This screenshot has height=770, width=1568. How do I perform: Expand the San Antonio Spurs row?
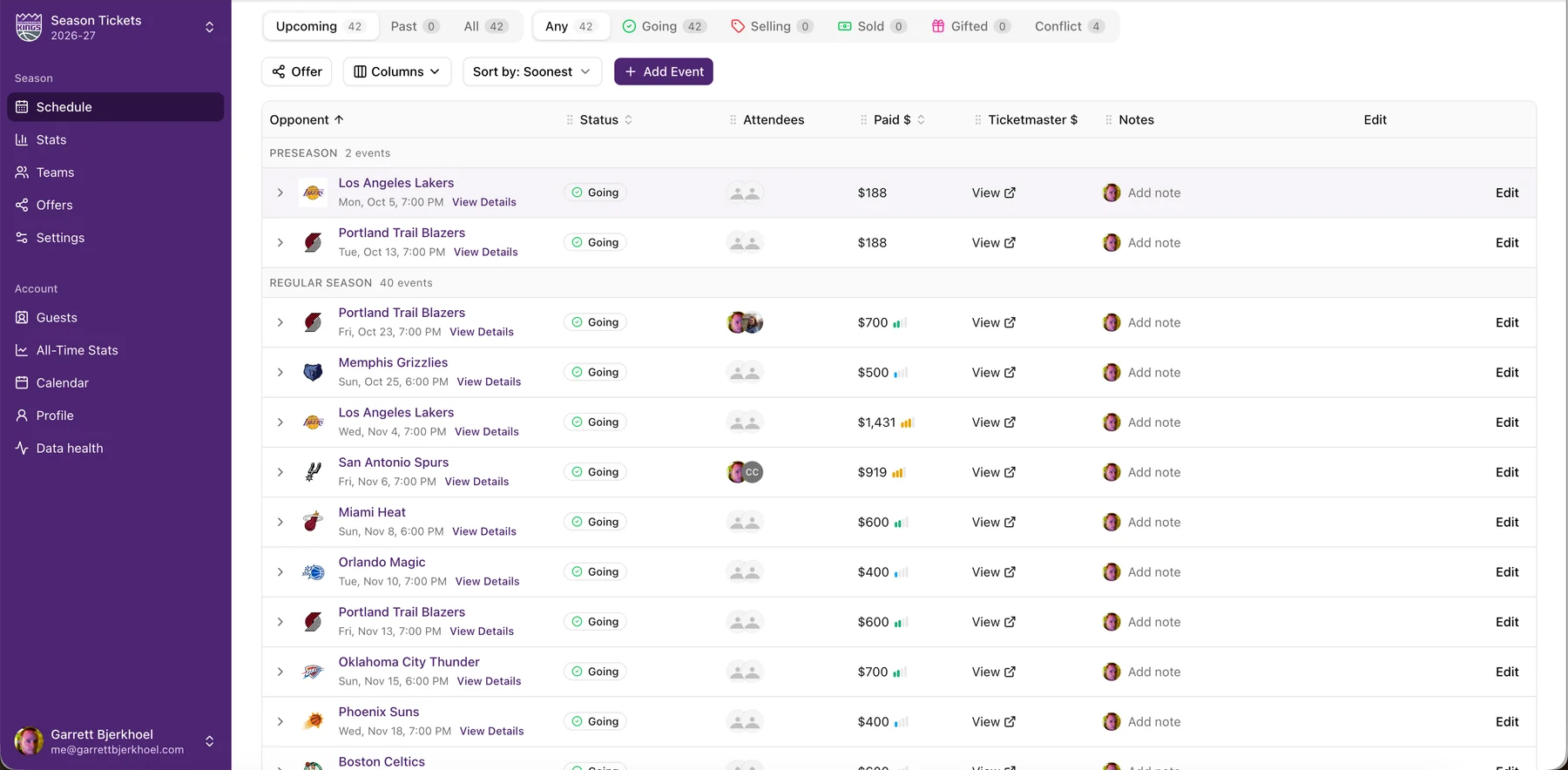click(280, 472)
